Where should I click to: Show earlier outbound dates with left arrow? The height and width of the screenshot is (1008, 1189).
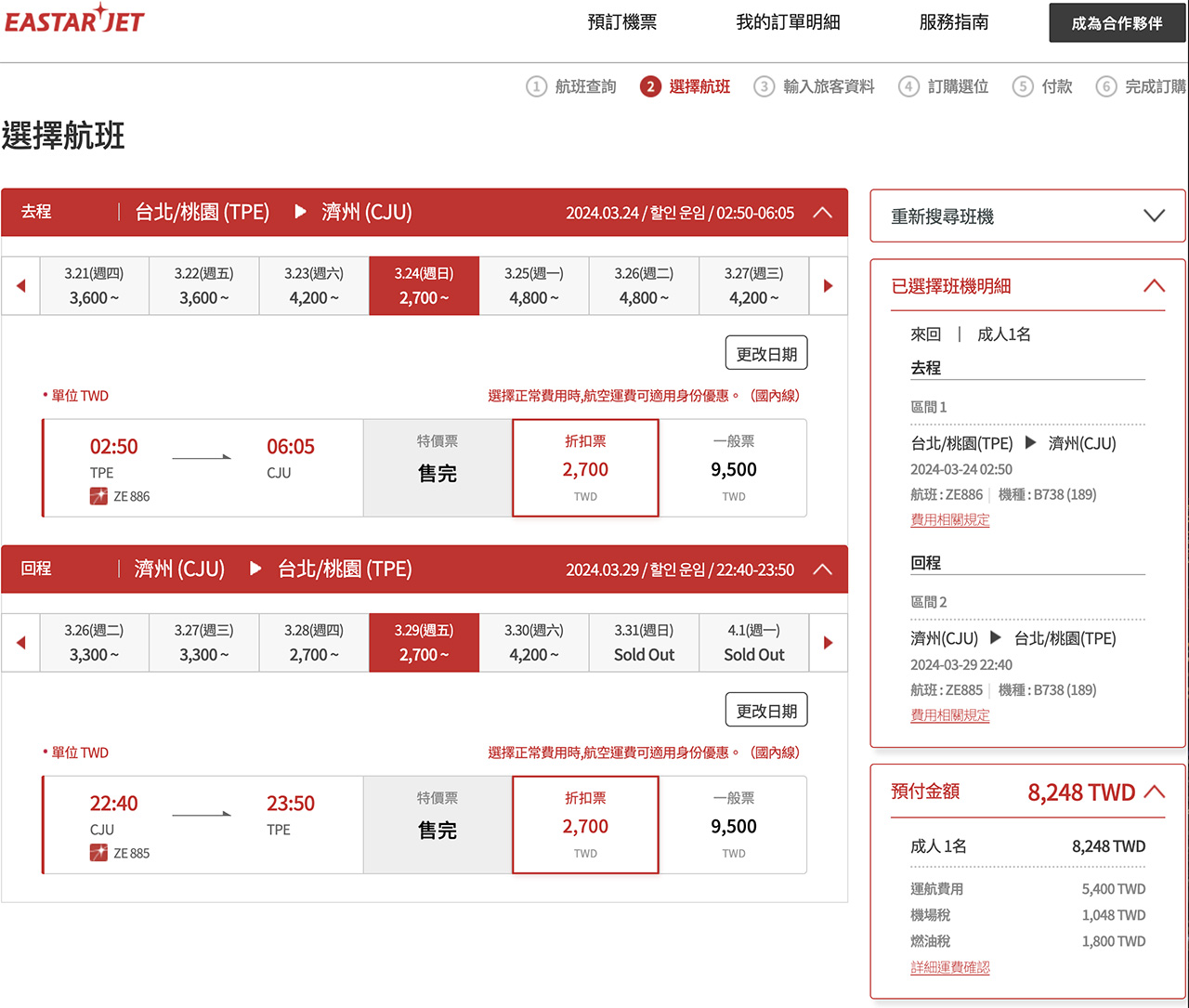pos(20,286)
